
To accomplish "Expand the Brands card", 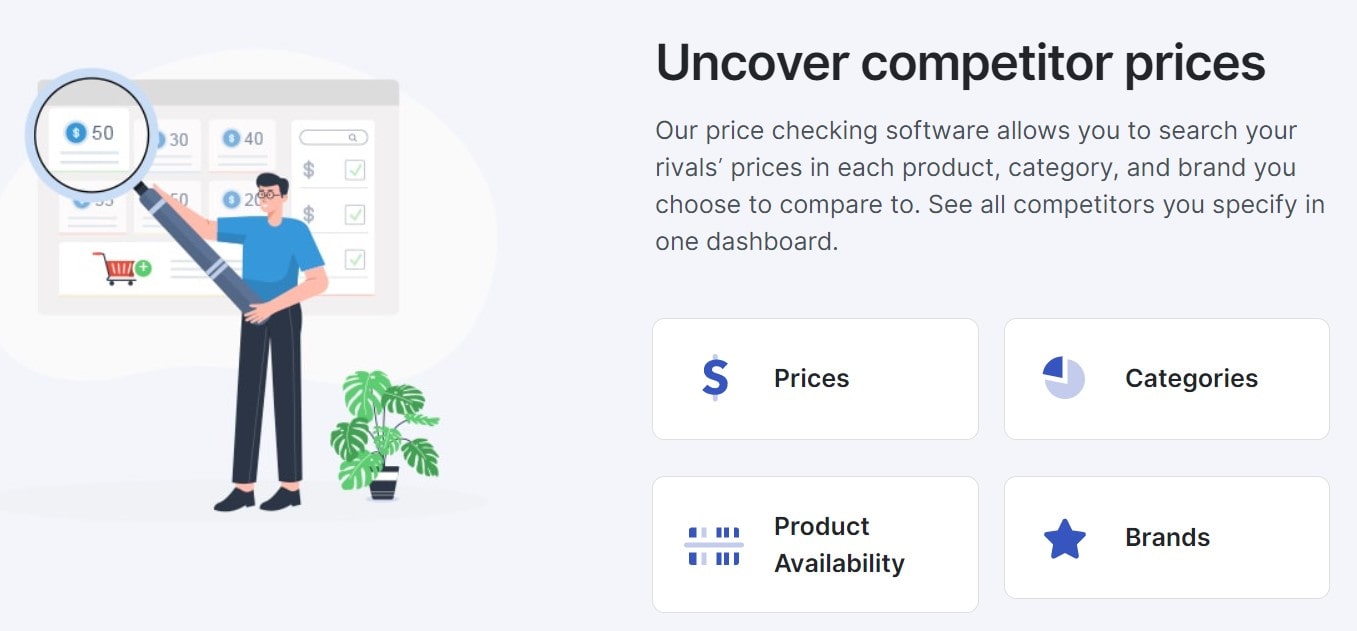I will pyautogui.click(x=1166, y=537).
